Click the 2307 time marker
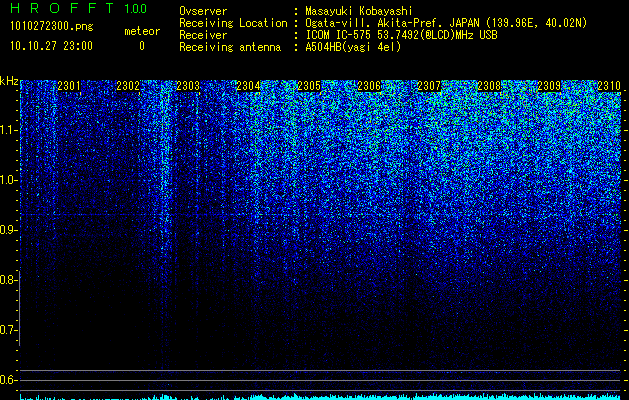The height and width of the screenshot is (400, 629). tap(429, 86)
